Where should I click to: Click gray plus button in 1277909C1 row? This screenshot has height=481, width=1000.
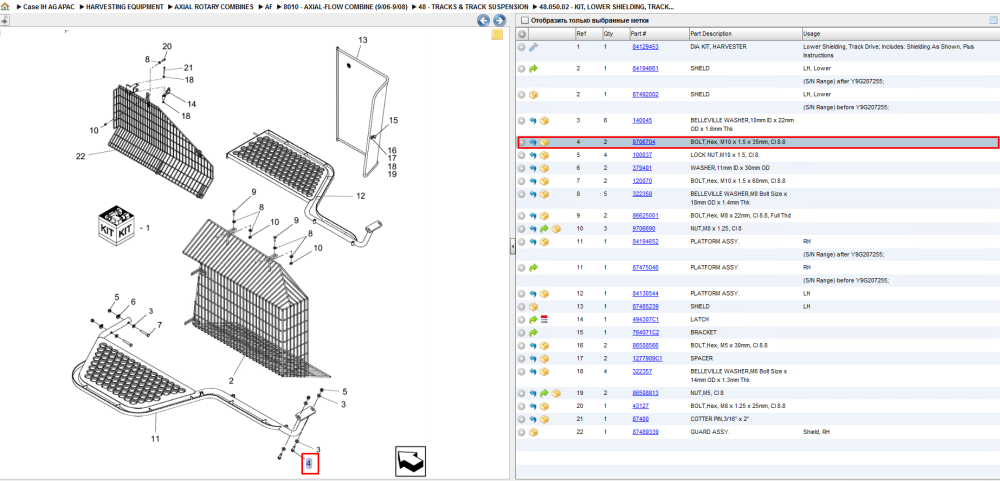[522, 359]
